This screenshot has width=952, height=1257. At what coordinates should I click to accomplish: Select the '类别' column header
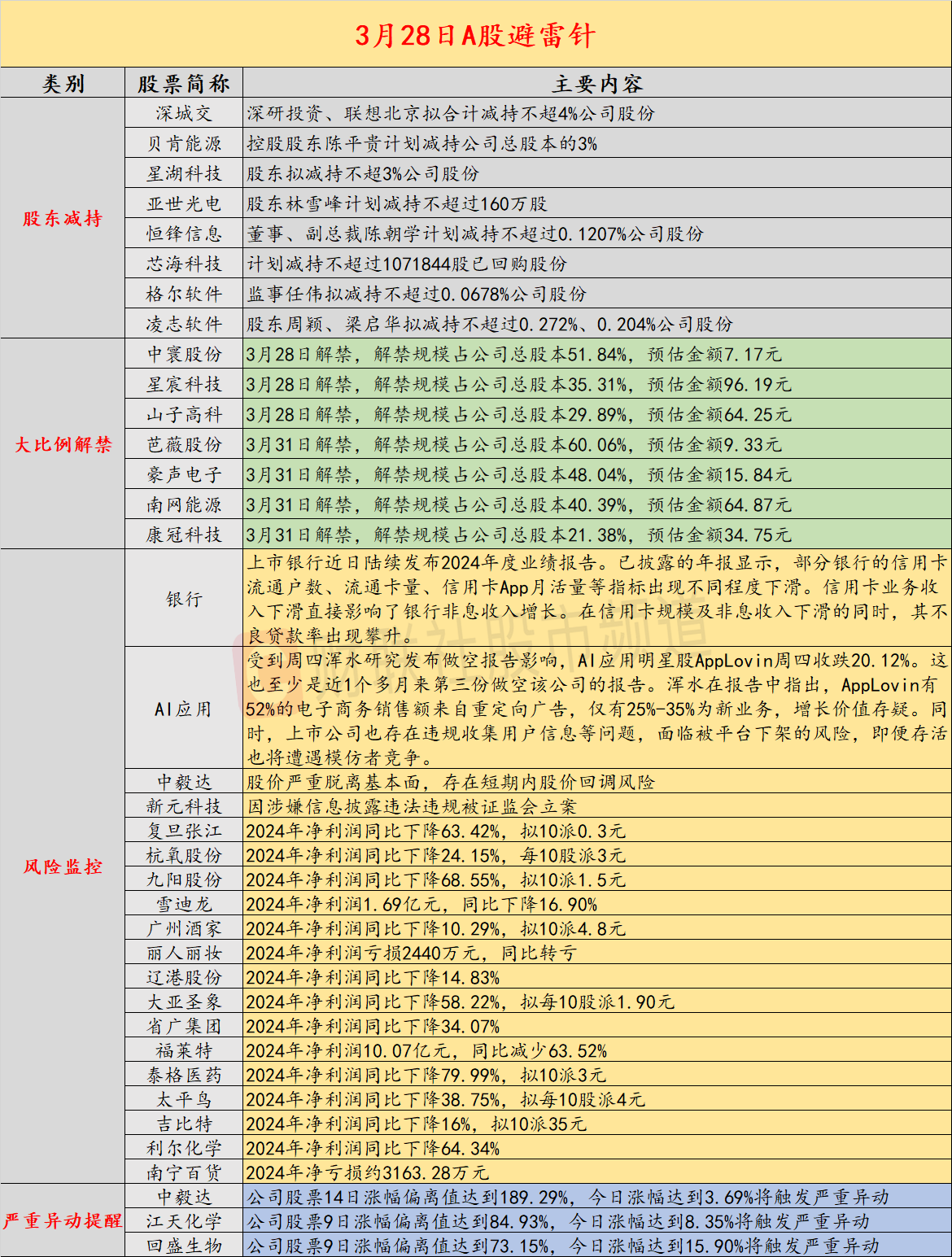(63, 84)
